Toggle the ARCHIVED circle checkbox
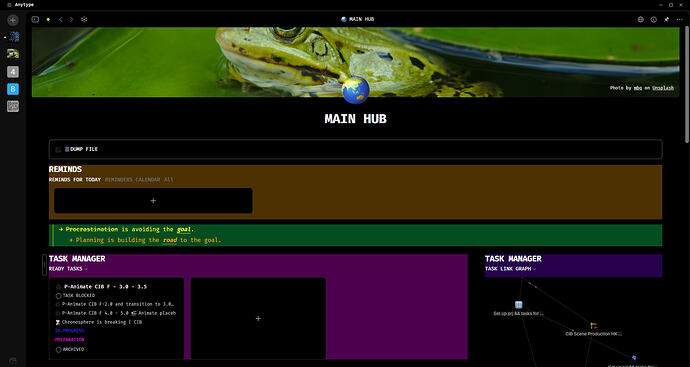This screenshot has width=690, height=367. 59,349
